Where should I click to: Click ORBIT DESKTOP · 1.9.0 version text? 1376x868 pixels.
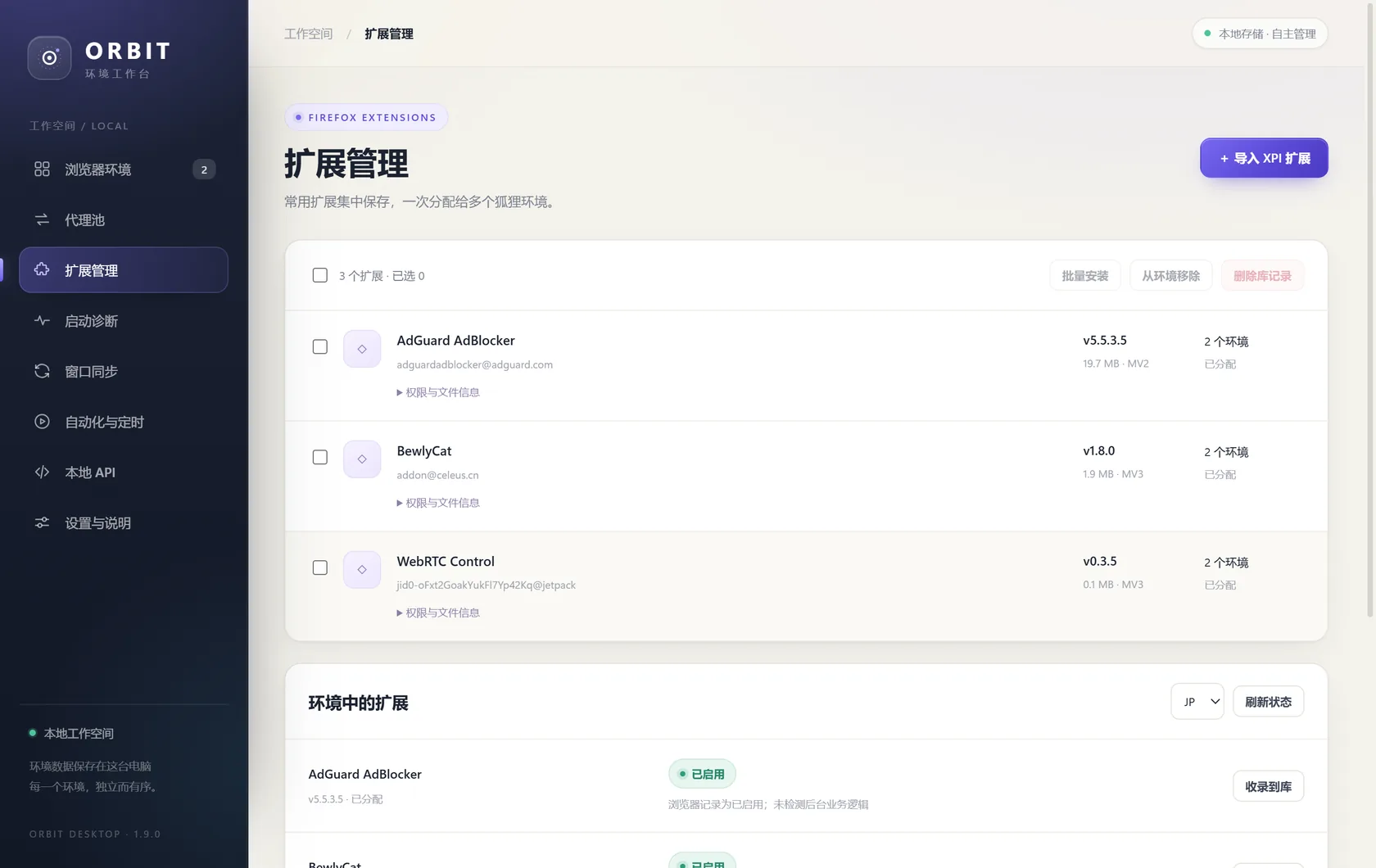95,834
